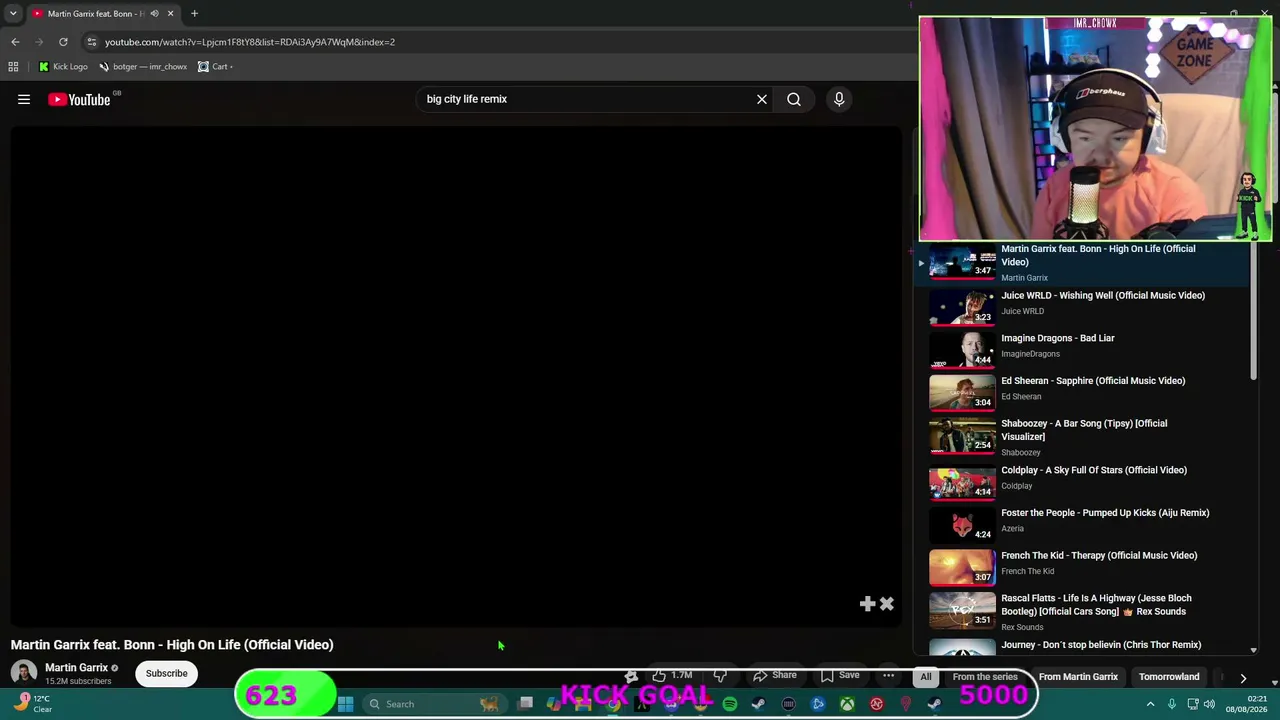The image size is (1280, 720).
Task: Open the Cart bookmark
Action: click(x=215, y=67)
